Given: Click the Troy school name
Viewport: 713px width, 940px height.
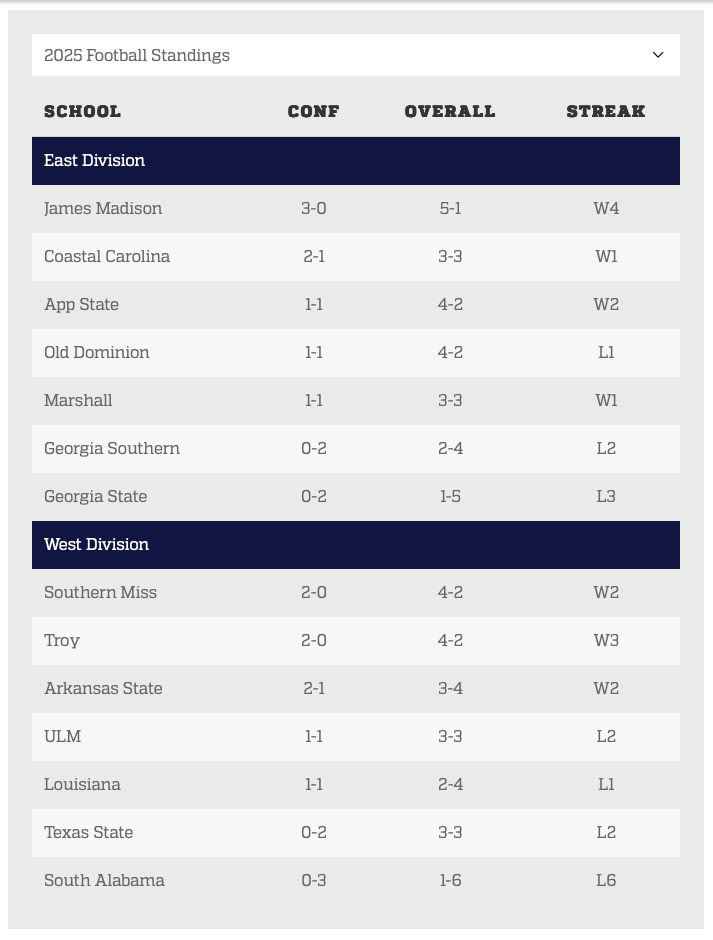Looking at the screenshot, I should [62, 640].
